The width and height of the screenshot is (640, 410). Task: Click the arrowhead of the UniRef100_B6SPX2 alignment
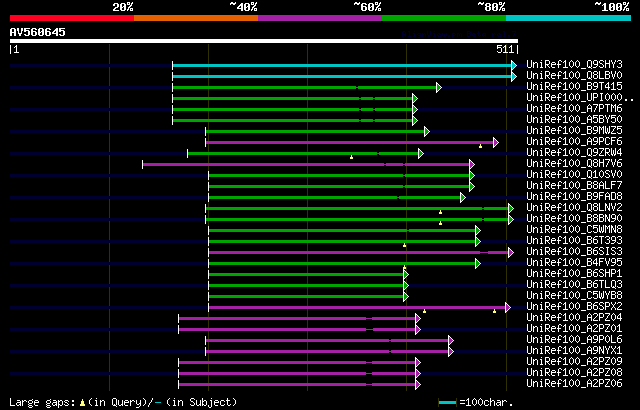[x=508, y=308]
